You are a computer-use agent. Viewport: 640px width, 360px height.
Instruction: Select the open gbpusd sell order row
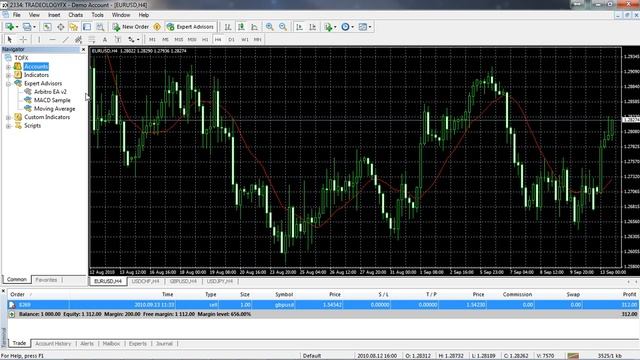pyautogui.click(x=323, y=305)
